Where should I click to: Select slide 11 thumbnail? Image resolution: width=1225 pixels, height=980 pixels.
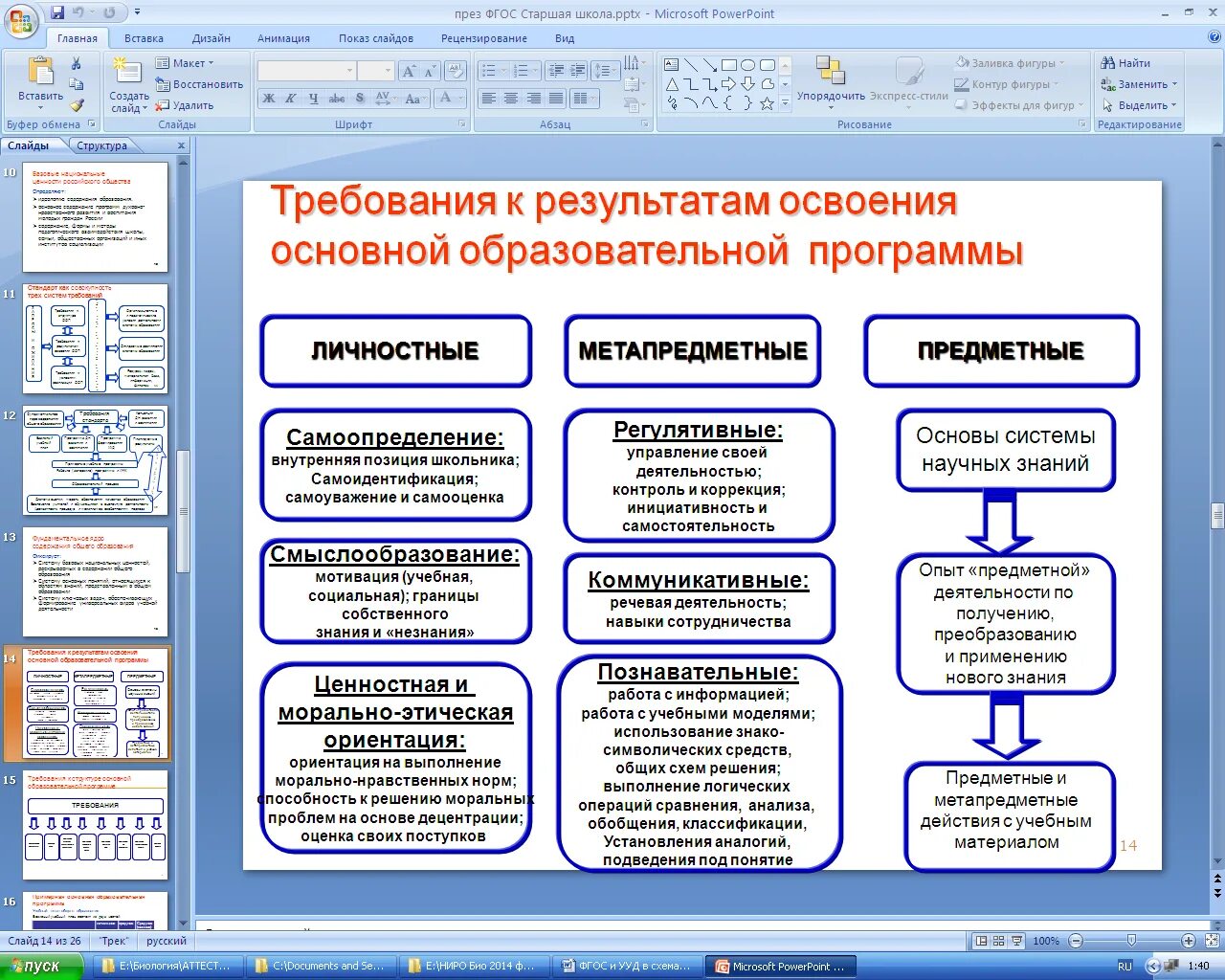click(96, 338)
